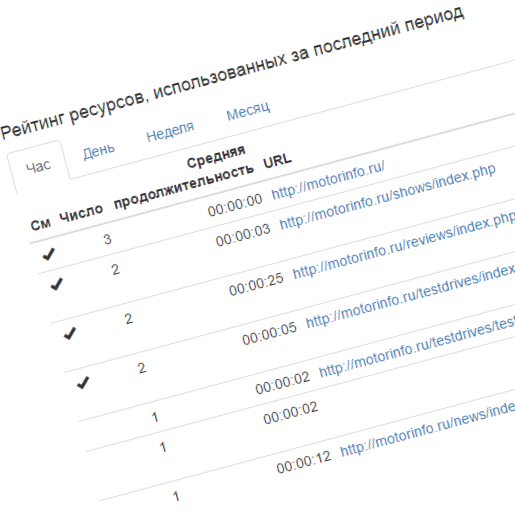Click the URL column header
The height and width of the screenshot is (515, 515).
point(277,161)
